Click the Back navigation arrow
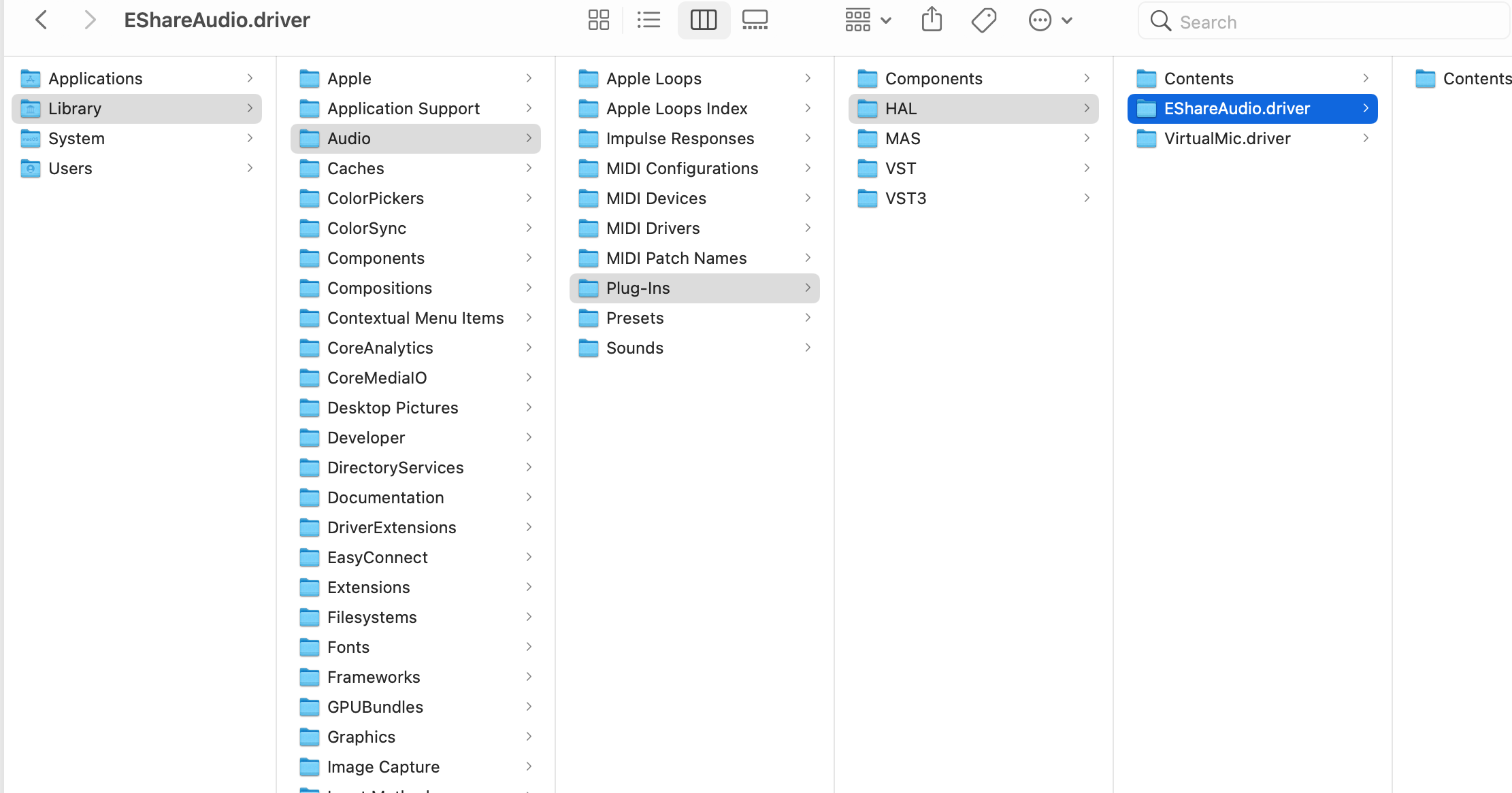 click(x=42, y=20)
